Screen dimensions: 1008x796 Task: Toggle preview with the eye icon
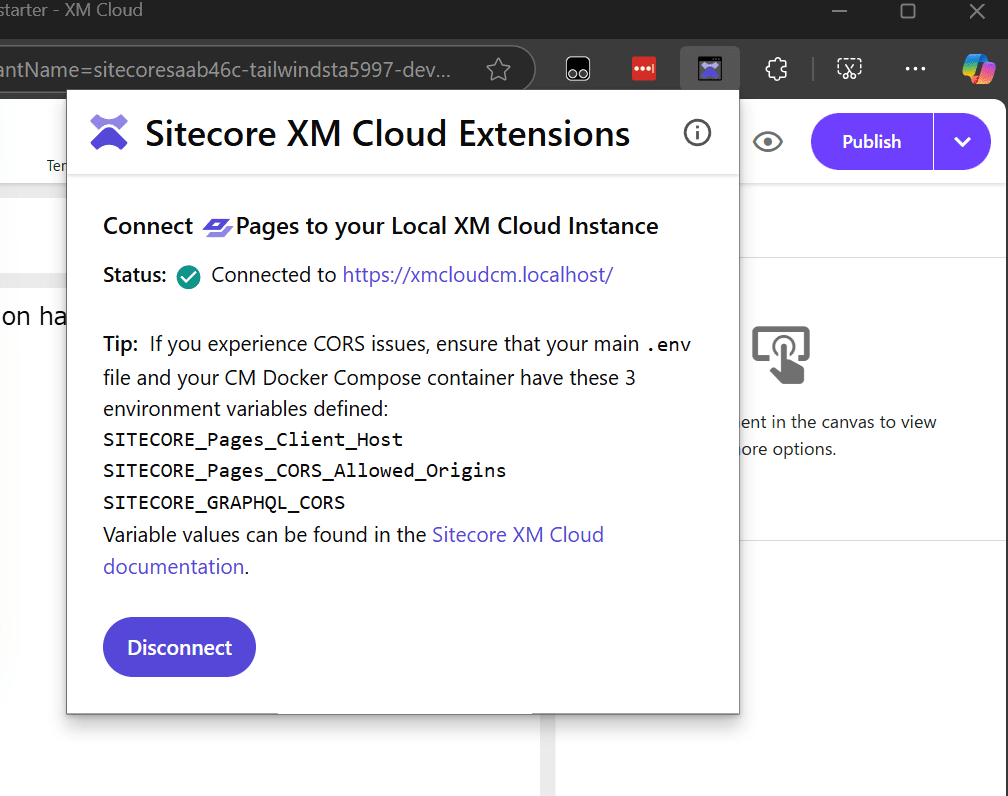767,142
